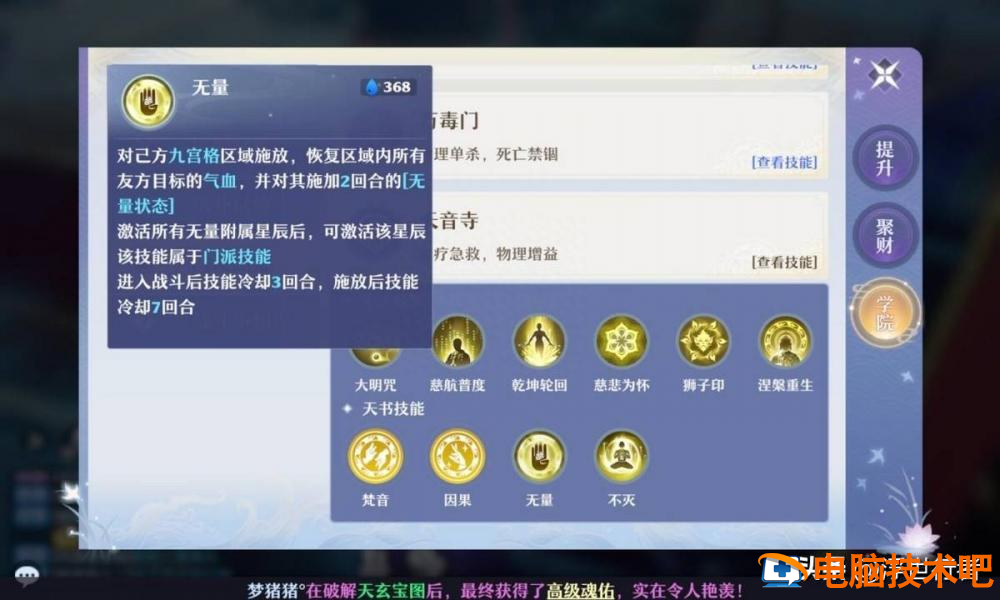Click the 无量 hand icon in the tooltip header
Screen dimensions: 1000x600
click(149, 101)
